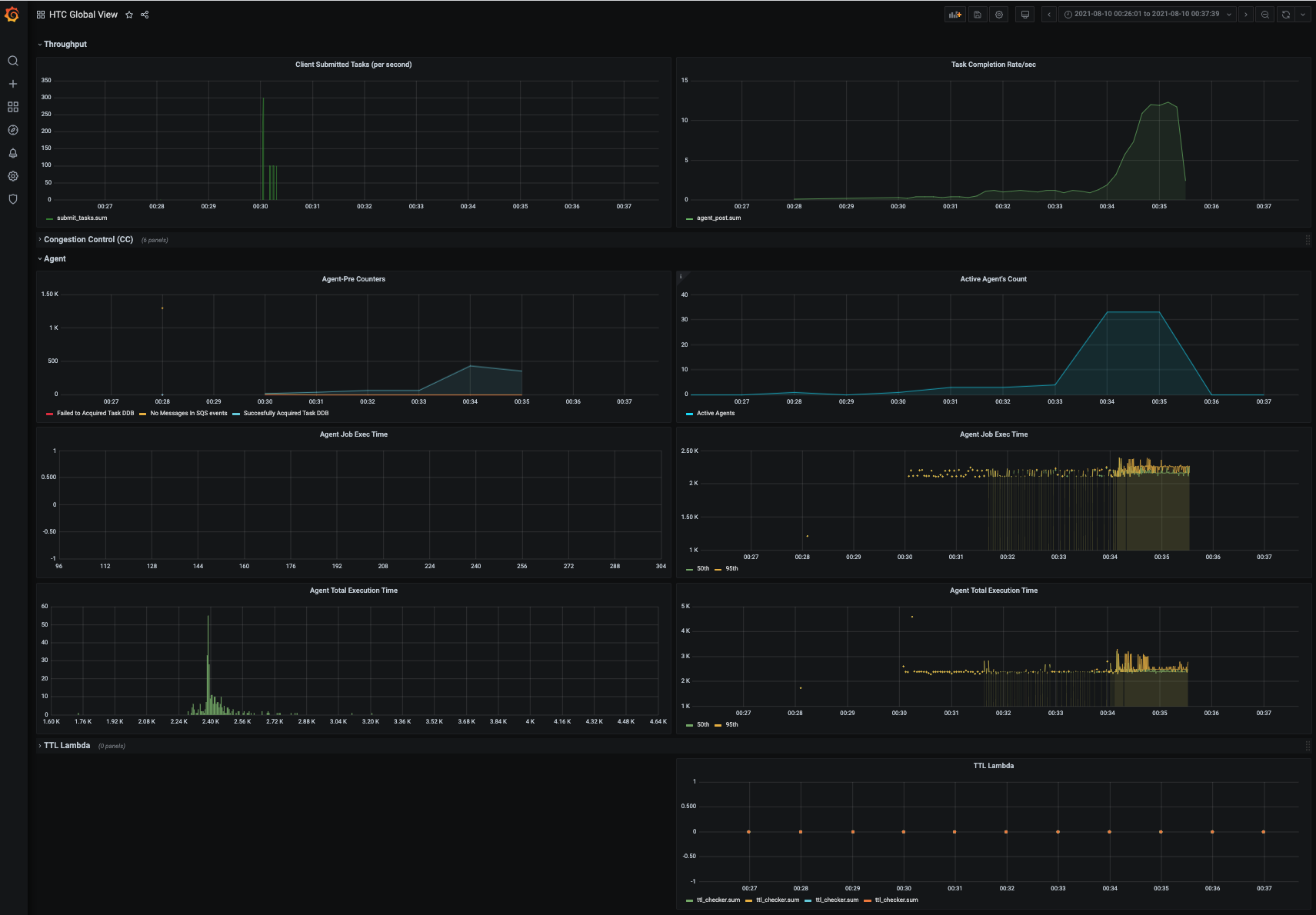Zoom out the time range
Viewport: 1316px width, 915px height.
coord(1265,15)
